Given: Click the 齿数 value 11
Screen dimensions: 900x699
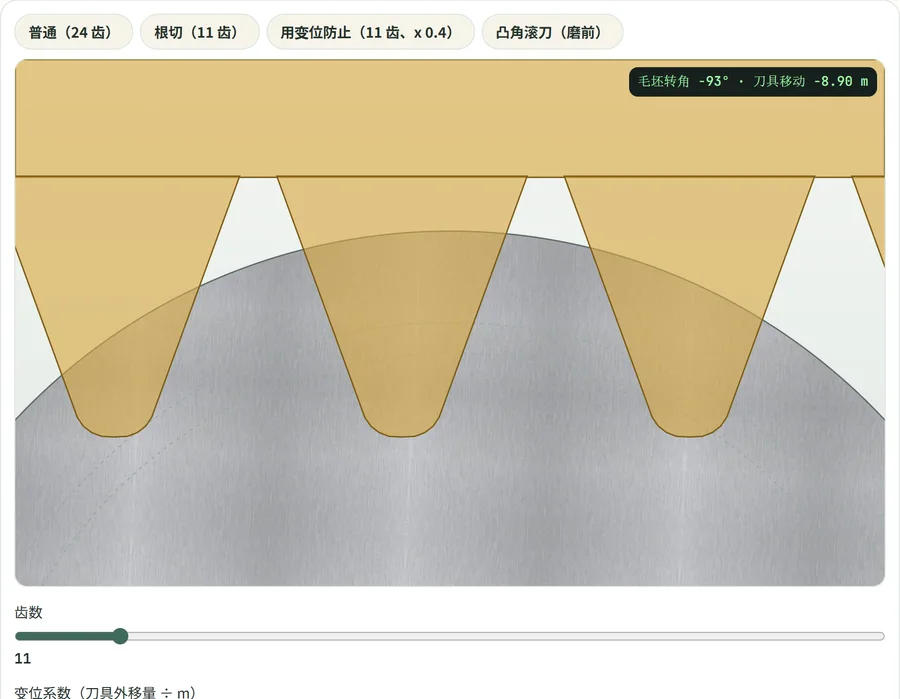Looking at the screenshot, I should (x=22, y=658).
